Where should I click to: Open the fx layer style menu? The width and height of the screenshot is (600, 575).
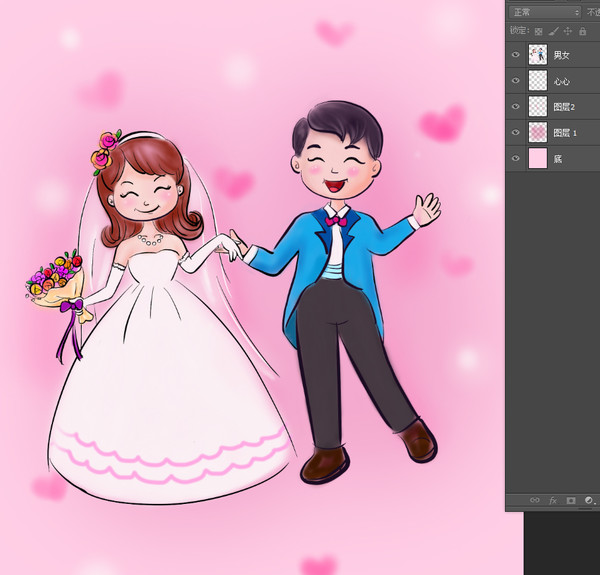(x=553, y=500)
